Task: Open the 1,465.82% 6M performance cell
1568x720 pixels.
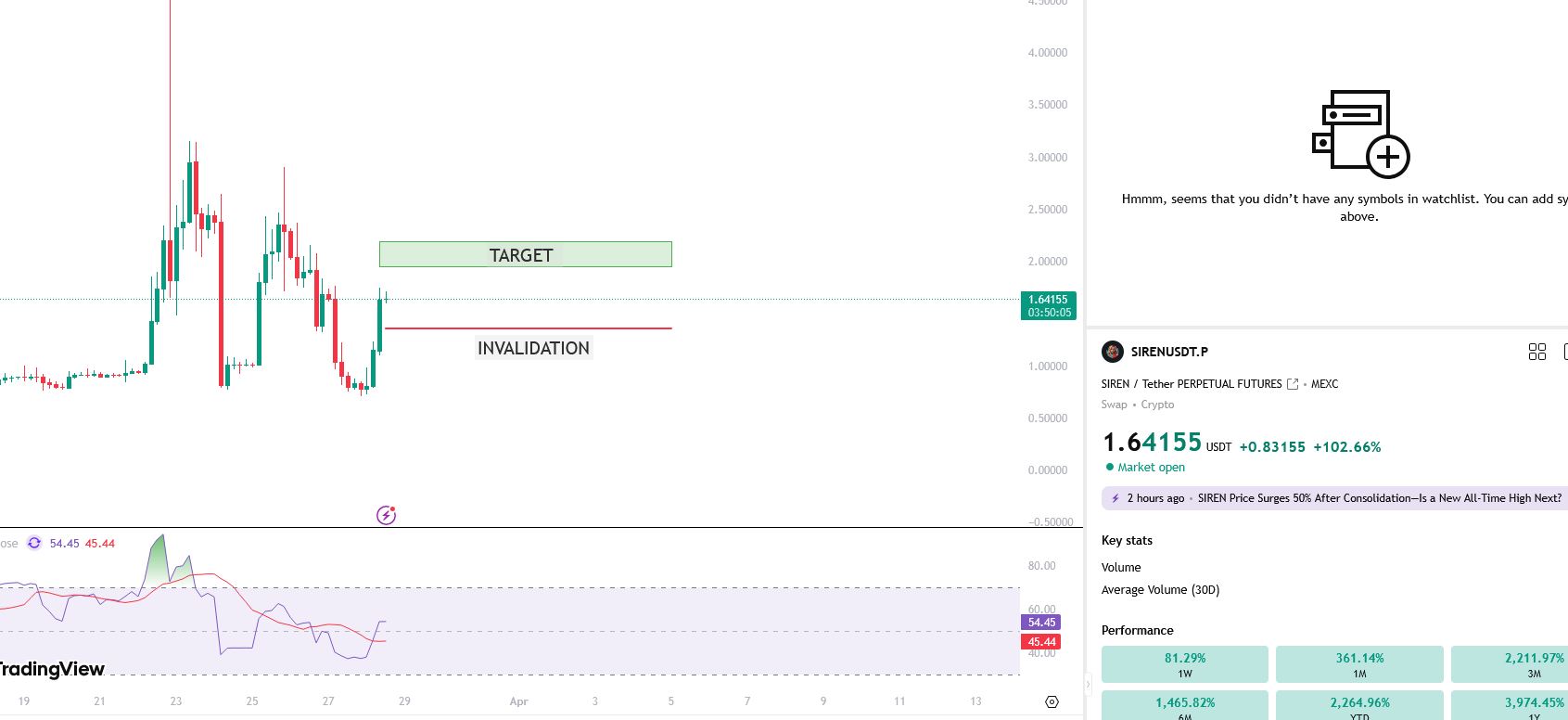Action: tap(1185, 705)
